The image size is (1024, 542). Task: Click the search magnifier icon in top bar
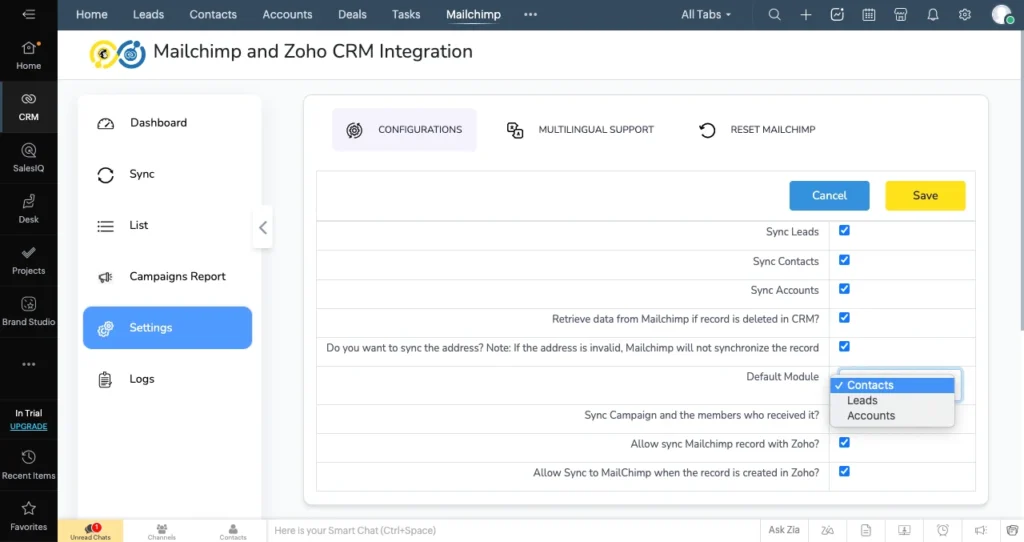774,14
